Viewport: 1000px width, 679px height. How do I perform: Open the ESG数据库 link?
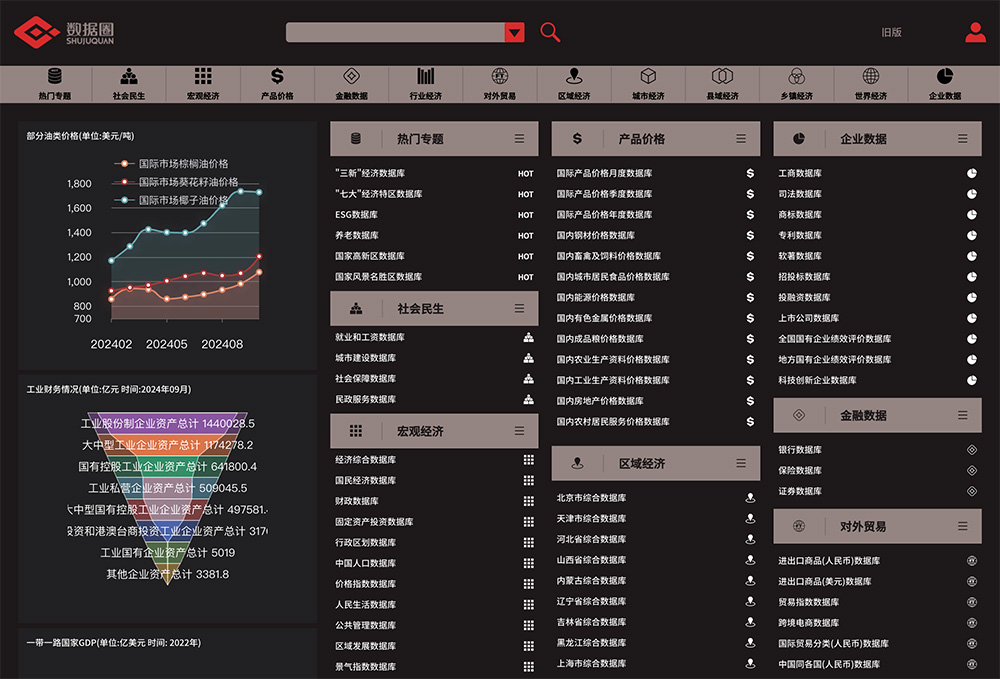pos(357,215)
